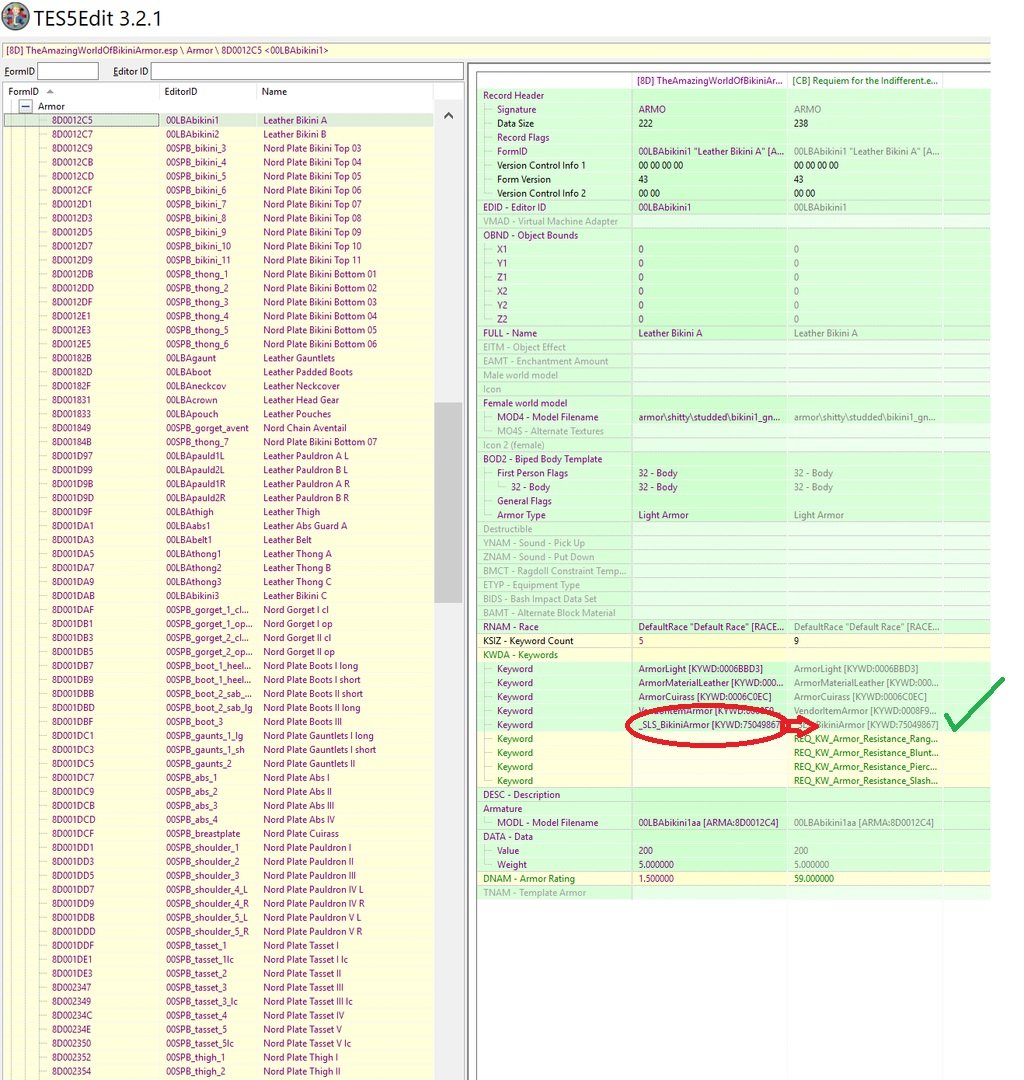The height and width of the screenshot is (1080, 1024).
Task: Select the Leather Gauntlets record
Action: tap(218, 358)
